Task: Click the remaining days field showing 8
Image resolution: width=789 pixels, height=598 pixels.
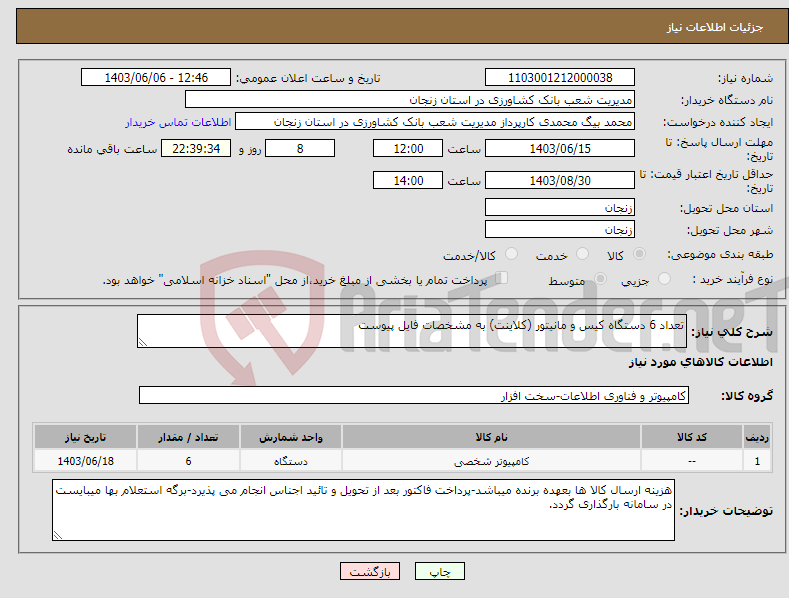Action: coord(300,148)
